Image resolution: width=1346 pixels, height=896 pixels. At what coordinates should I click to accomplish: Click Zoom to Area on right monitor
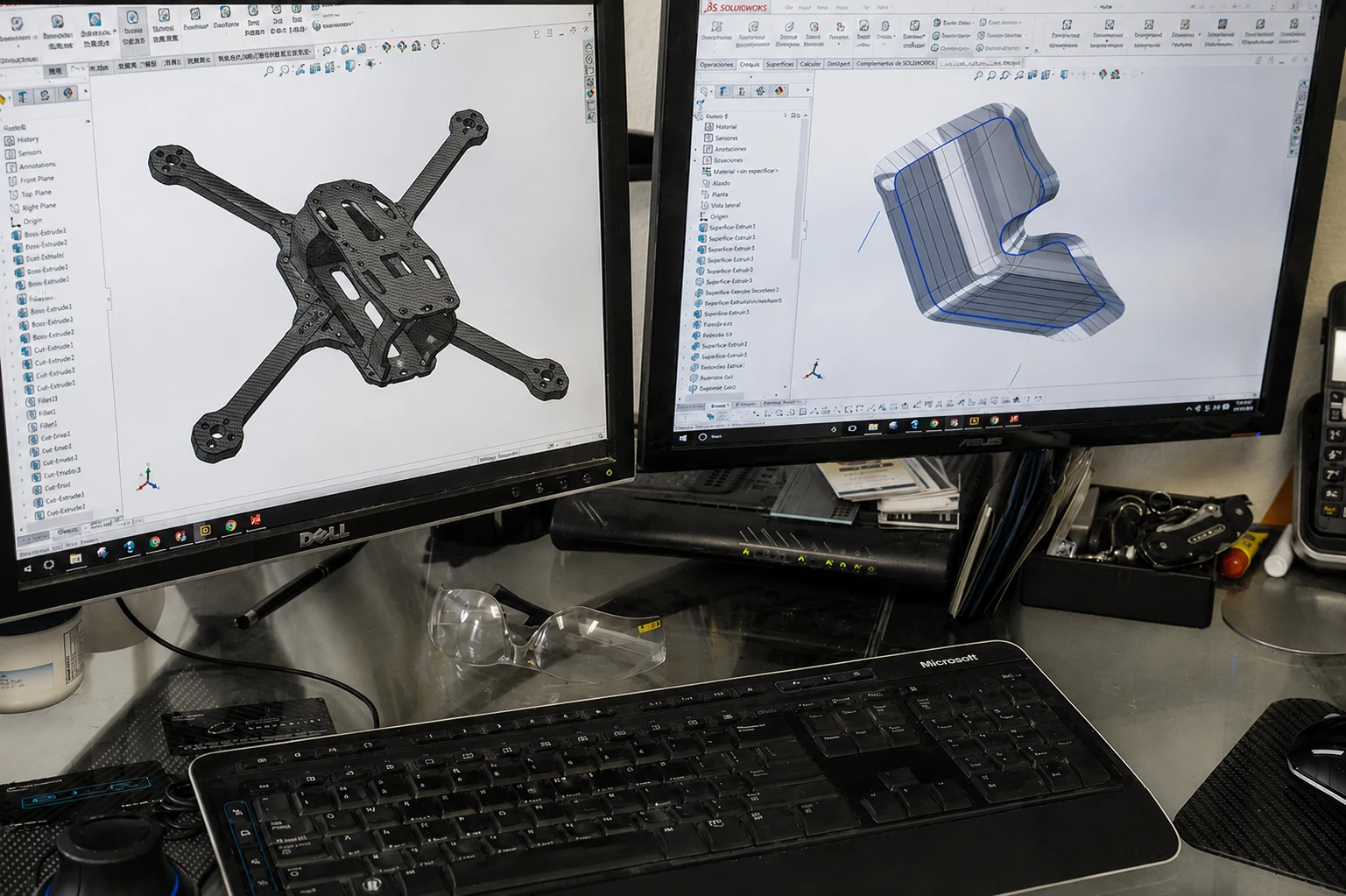[991, 75]
